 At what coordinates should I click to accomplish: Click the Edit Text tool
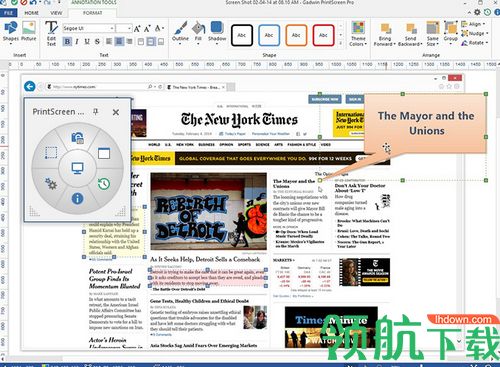pos(51,33)
